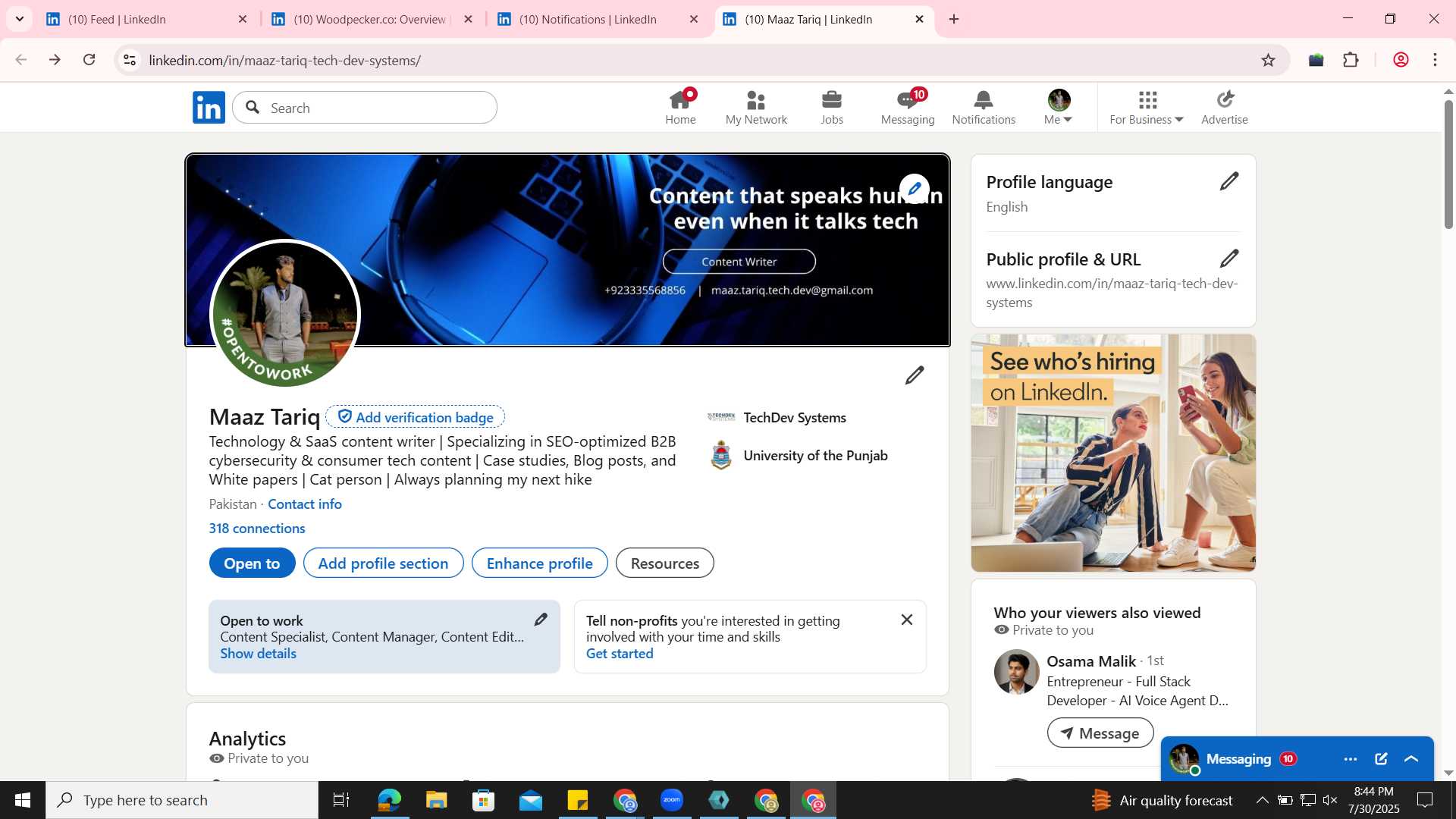
Task: Show details of Open to work
Action: (258, 654)
